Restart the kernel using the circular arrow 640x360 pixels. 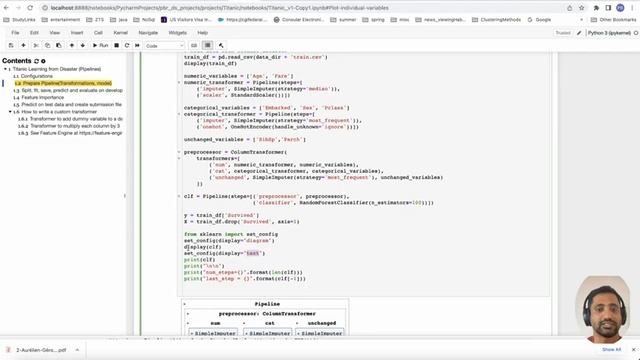click(x=127, y=45)
